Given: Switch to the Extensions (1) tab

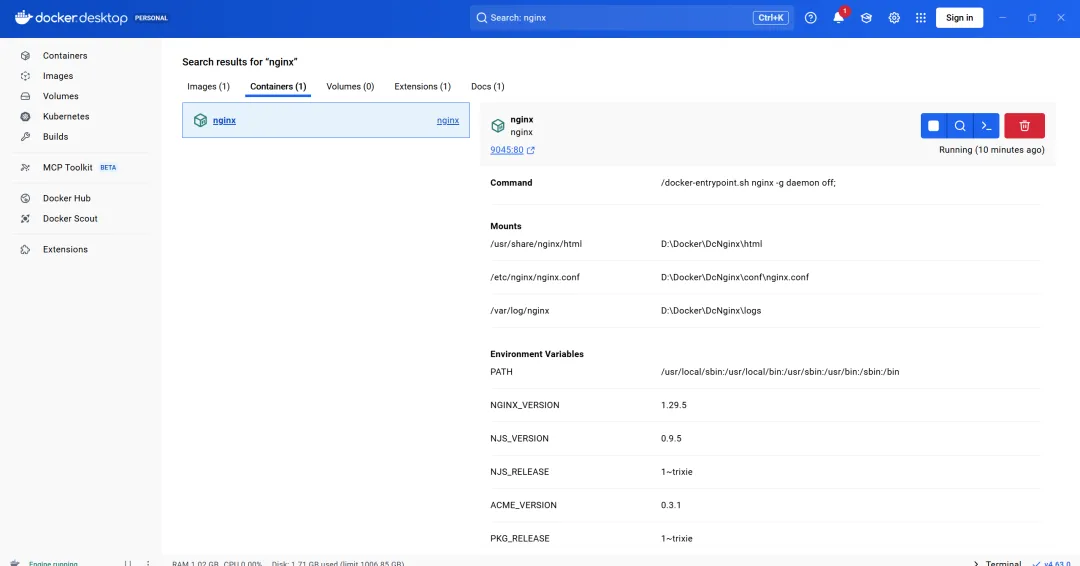Looking at the screenshot, I should pyautogui.click(x=422, y=86).
